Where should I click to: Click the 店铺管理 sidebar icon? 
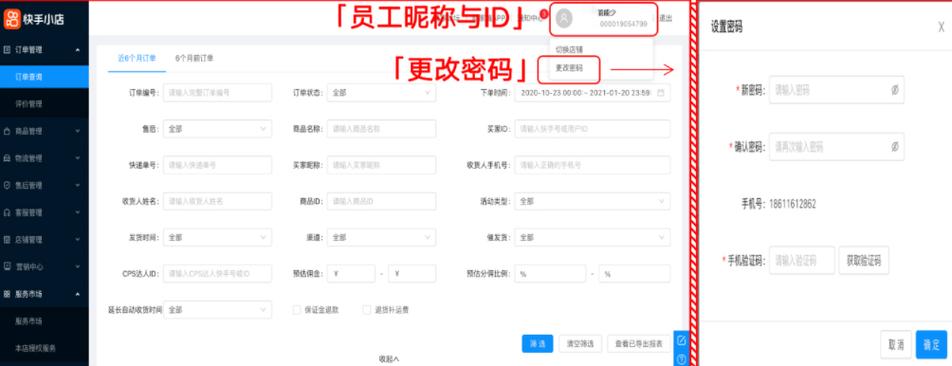pyautogui.click(x=7, y=239)
